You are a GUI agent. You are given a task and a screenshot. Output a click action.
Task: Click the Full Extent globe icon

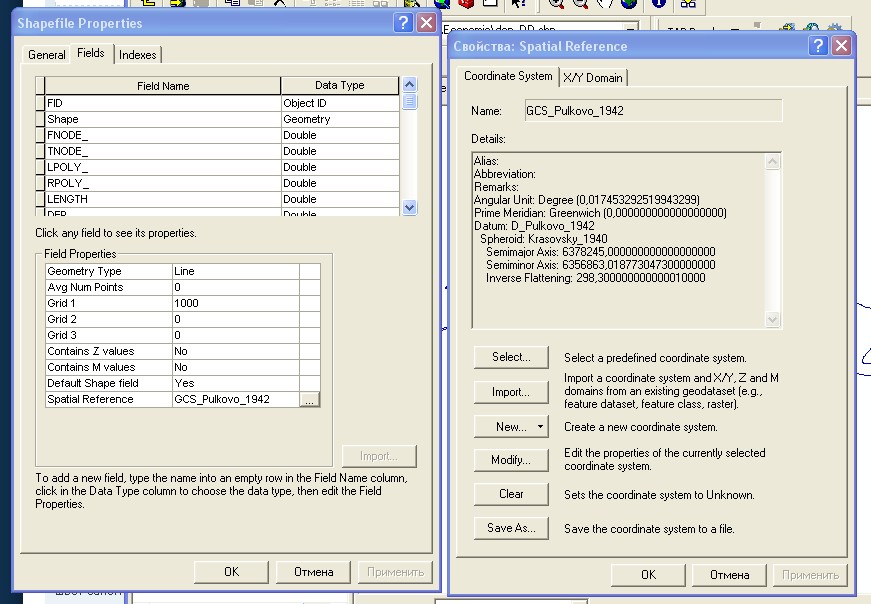(629, 3)
